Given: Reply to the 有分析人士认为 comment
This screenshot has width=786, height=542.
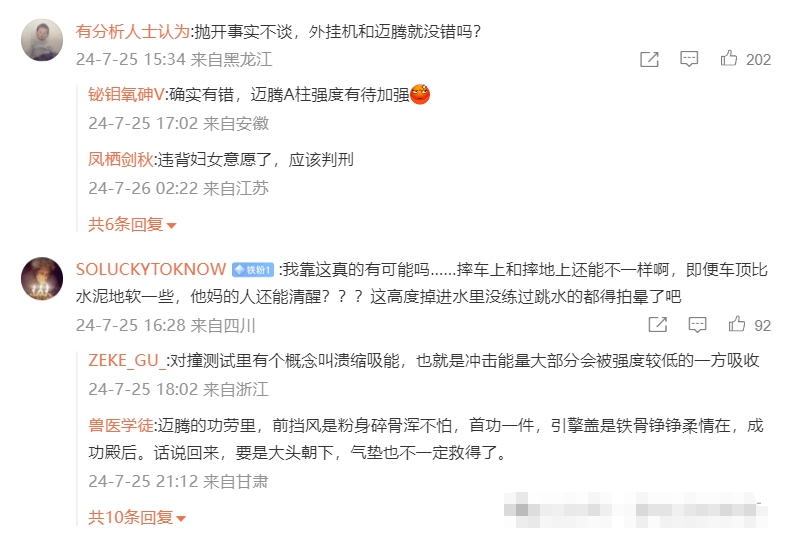Looking at the screenshot, I should [689, 59].
